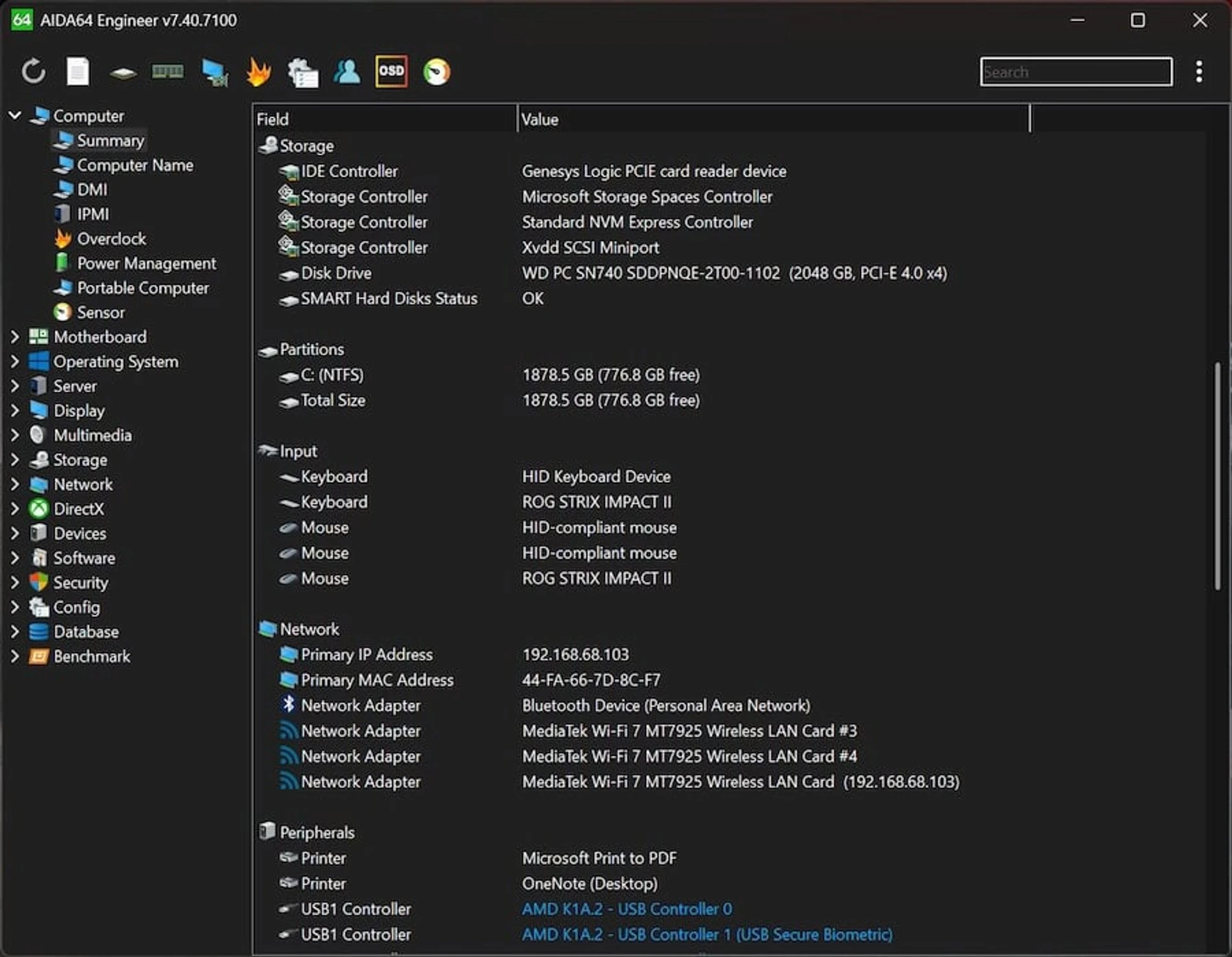Select Wireless LAN Card #3 value
Image resolution: width=1232 pixels, height=957 pixels.
tap(689, 730)
